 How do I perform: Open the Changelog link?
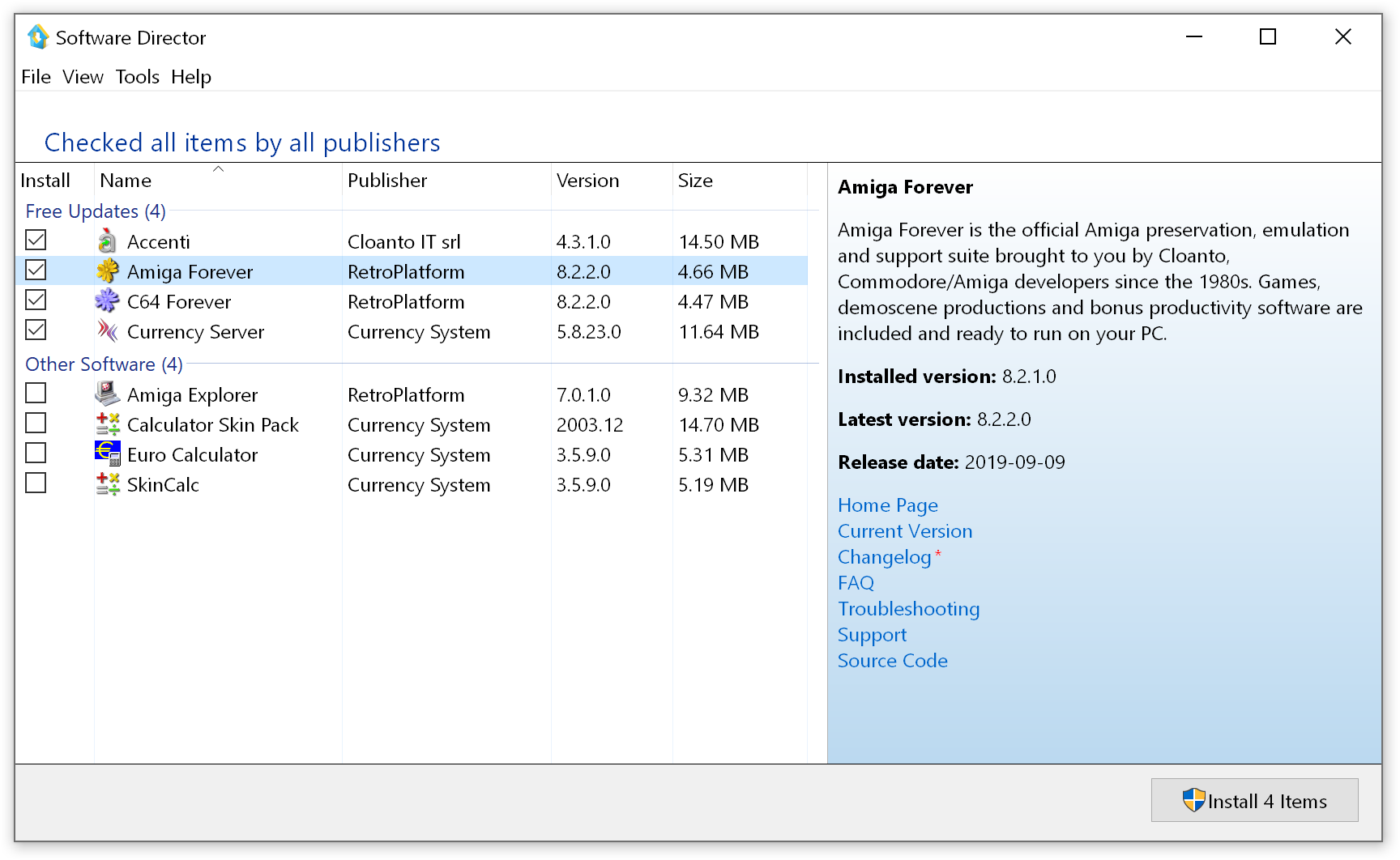point(885,557)
